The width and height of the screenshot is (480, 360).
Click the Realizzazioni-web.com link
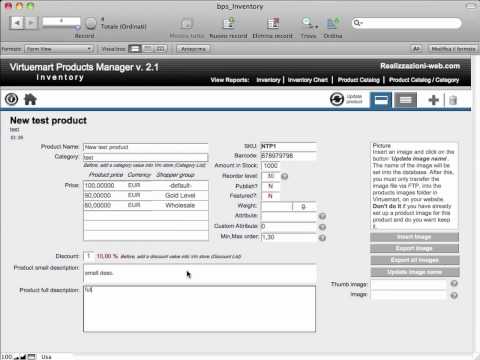click(x=420, y=66)
